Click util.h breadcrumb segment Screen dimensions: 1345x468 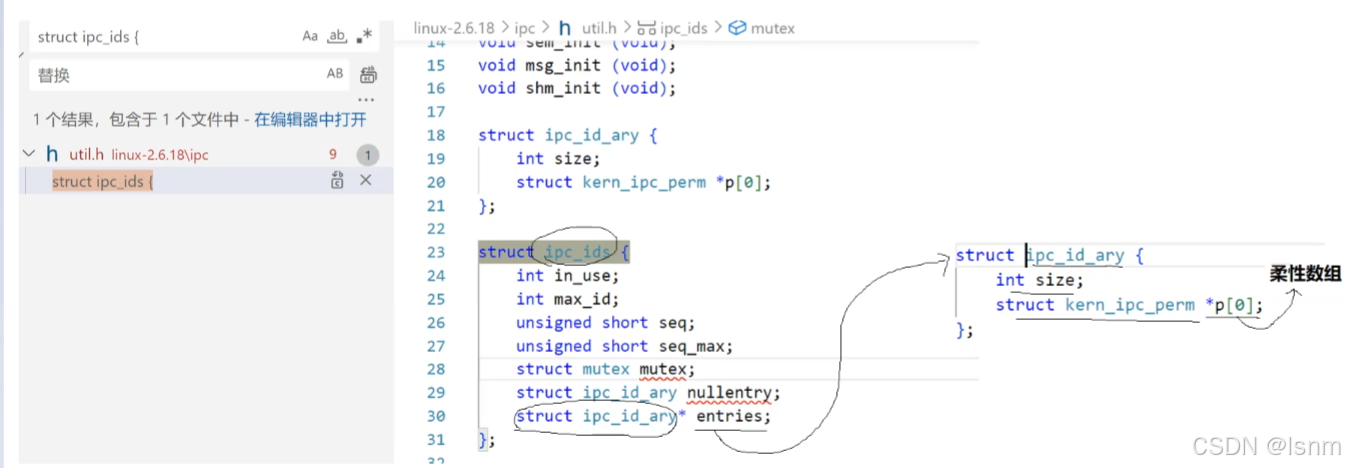point(600,28)
